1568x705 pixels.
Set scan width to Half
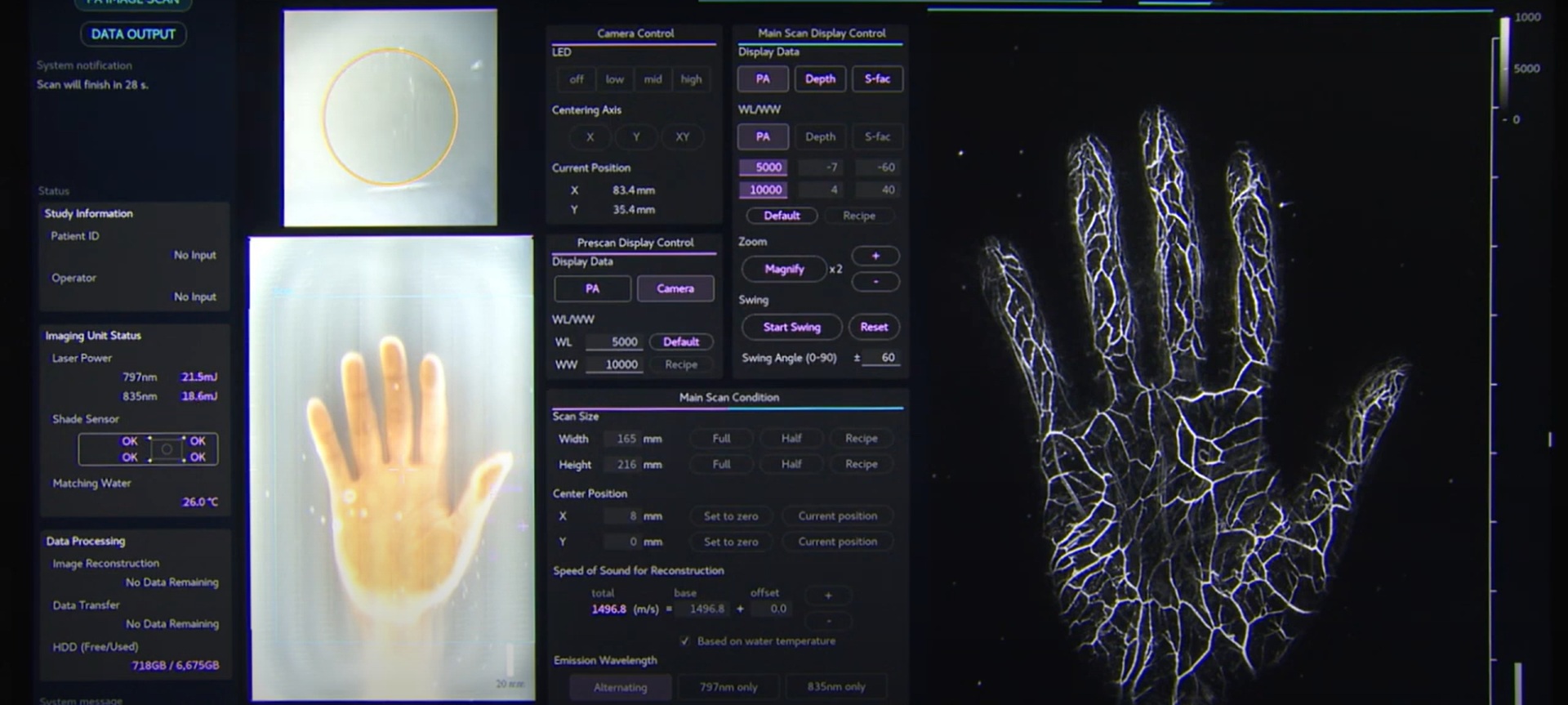pos(791,439)
